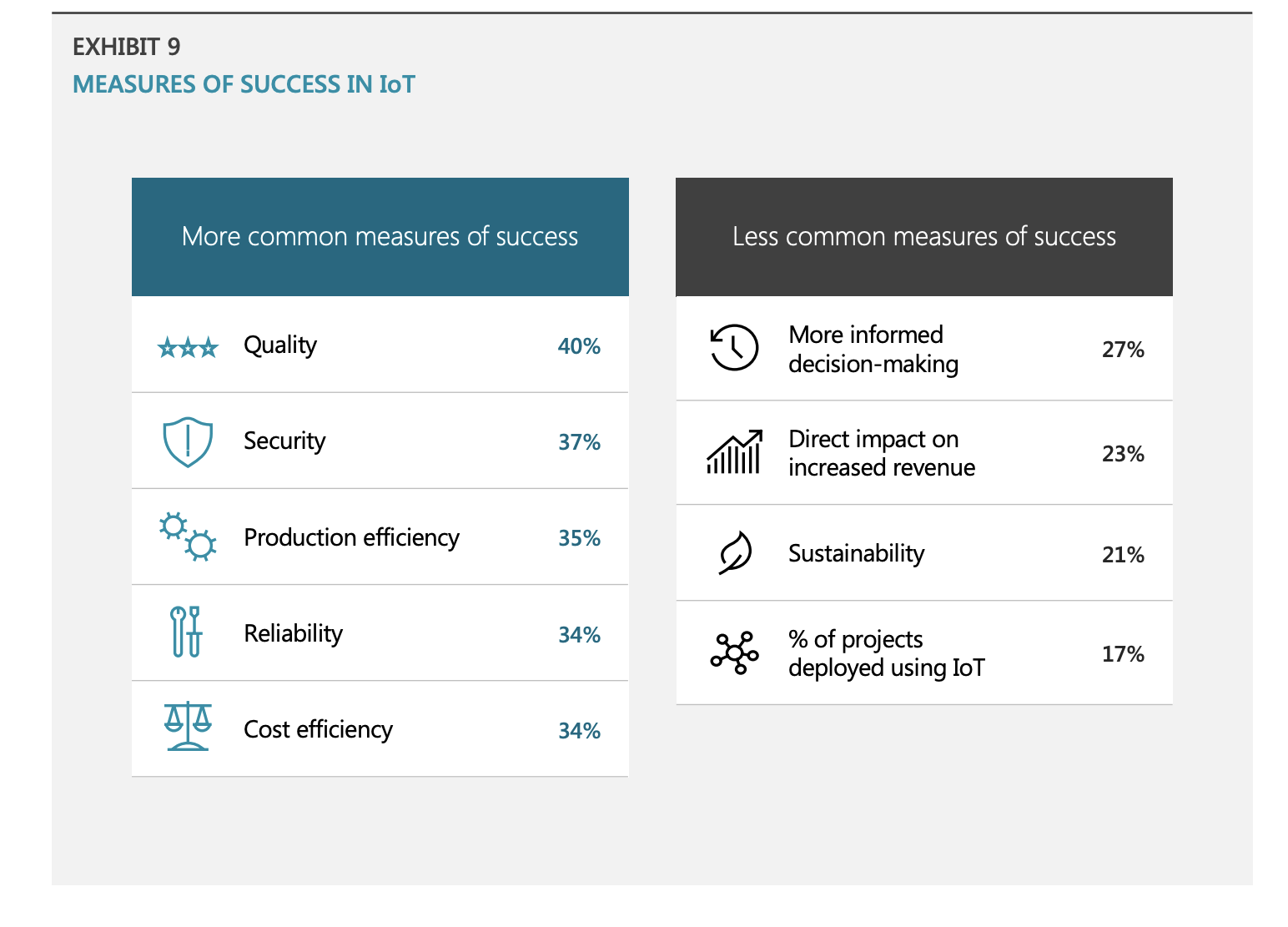Click the 'Sustainability' label text
The image size is (1288, 927).
856,553
